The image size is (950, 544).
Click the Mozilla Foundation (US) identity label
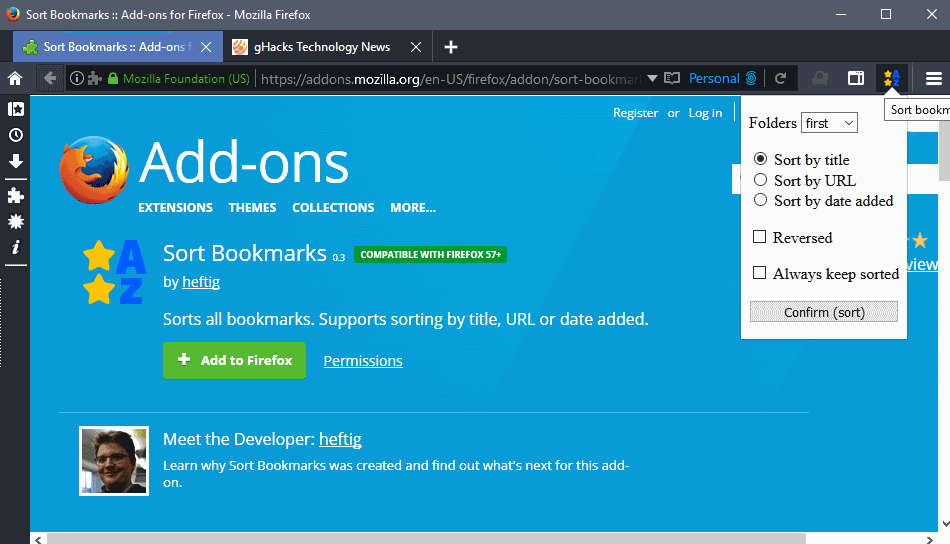pyautogui.click(x=186, y=79)
